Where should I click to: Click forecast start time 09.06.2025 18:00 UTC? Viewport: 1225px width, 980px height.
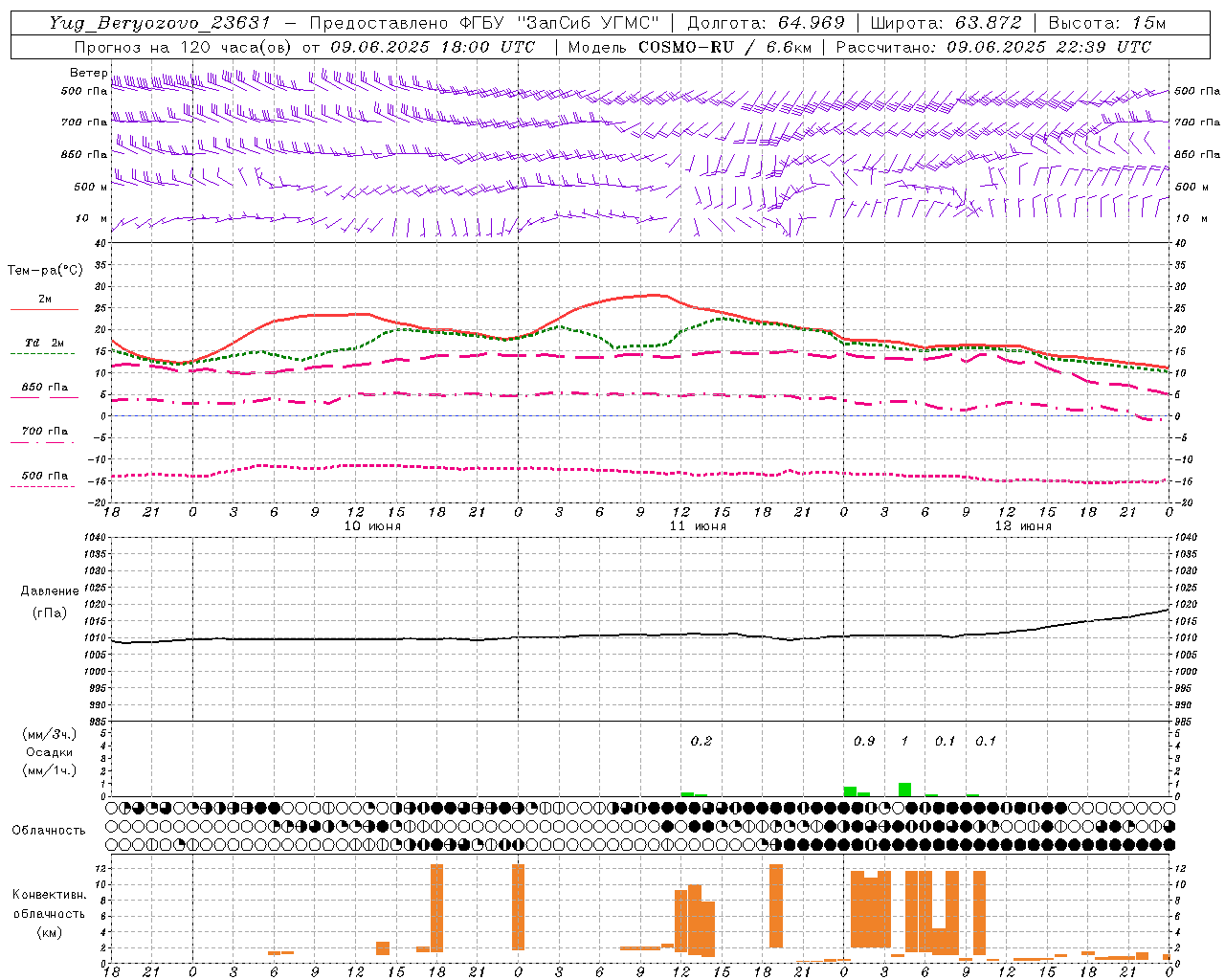[x=433, y=47]
